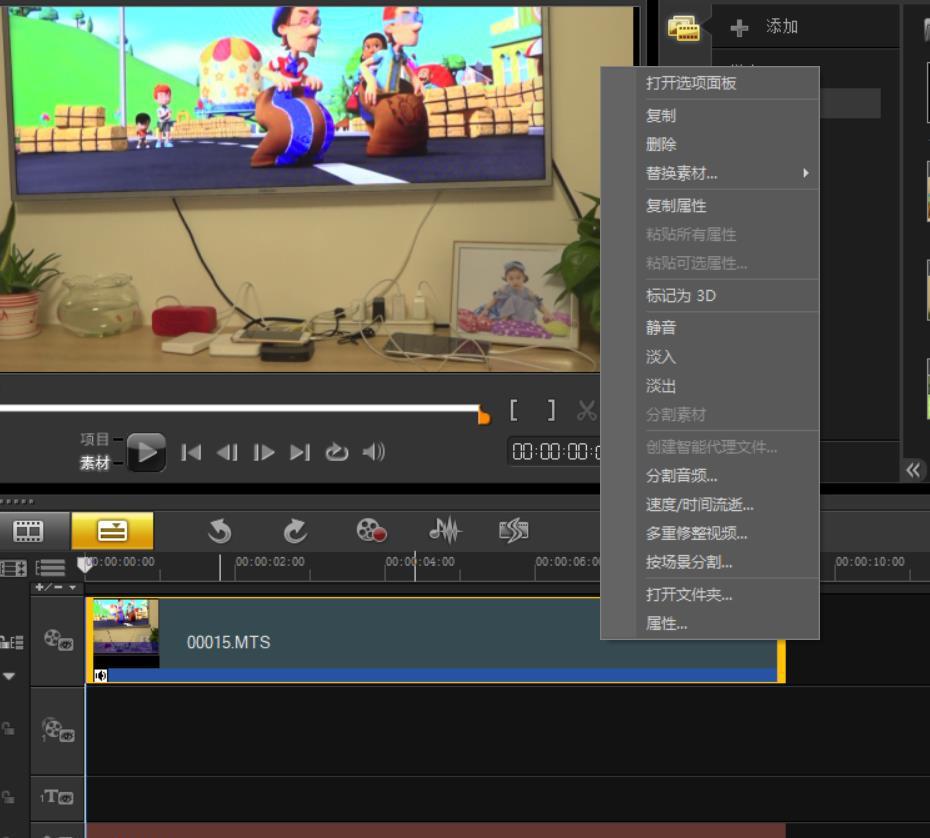This screenshot has width=930, height=838.
Task: Set the mark-in bracket
Action: (514, 410)
